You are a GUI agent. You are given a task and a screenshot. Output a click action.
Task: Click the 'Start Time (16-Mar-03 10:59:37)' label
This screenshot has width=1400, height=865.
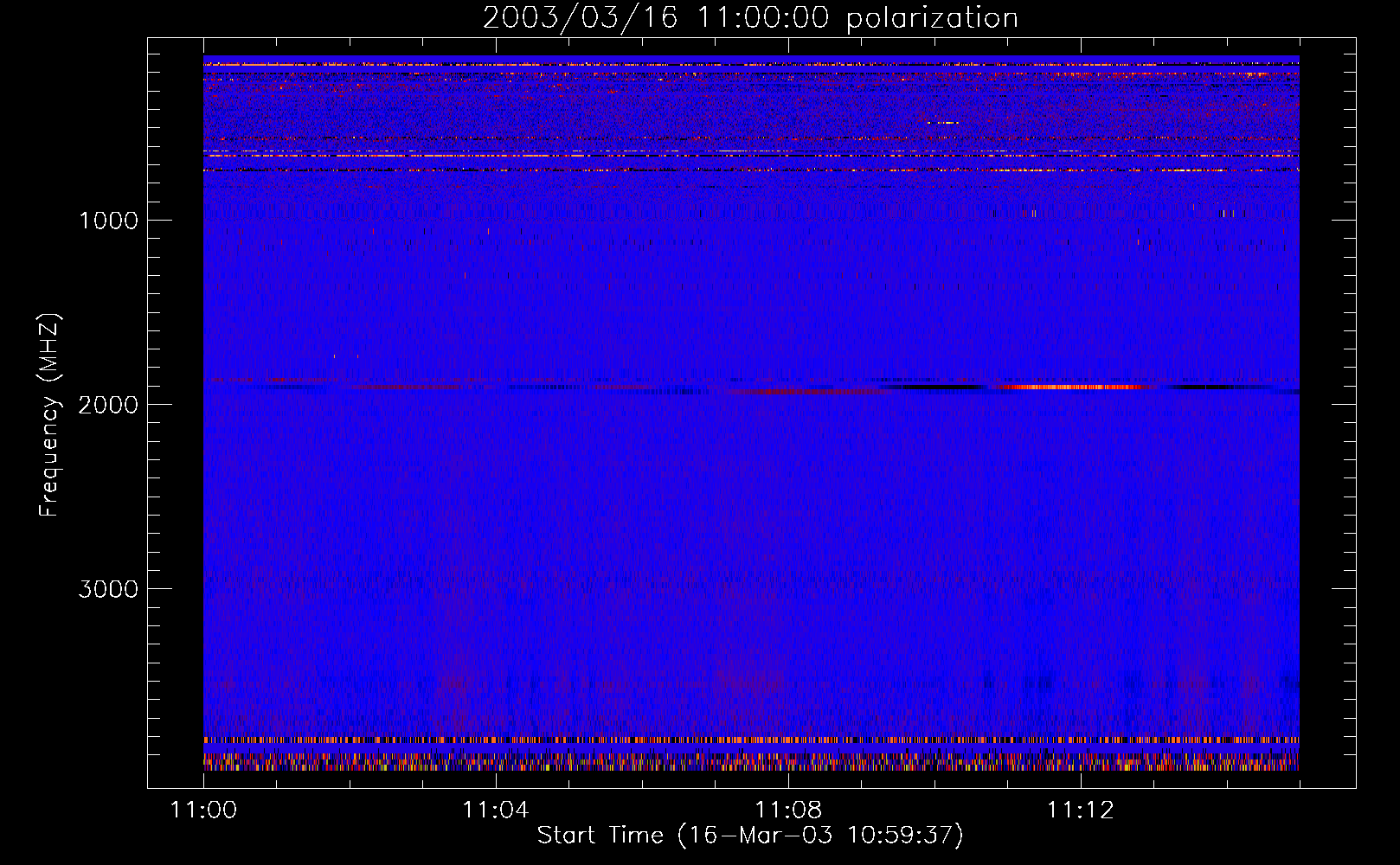coord(750,836)
